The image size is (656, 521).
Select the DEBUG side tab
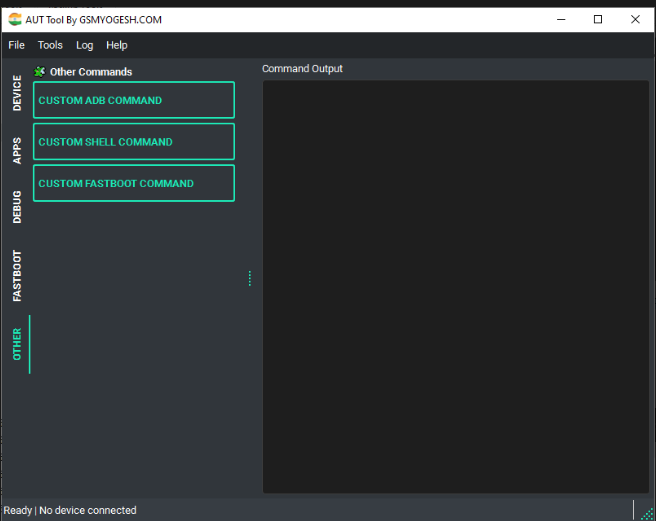tap(17, 206)
